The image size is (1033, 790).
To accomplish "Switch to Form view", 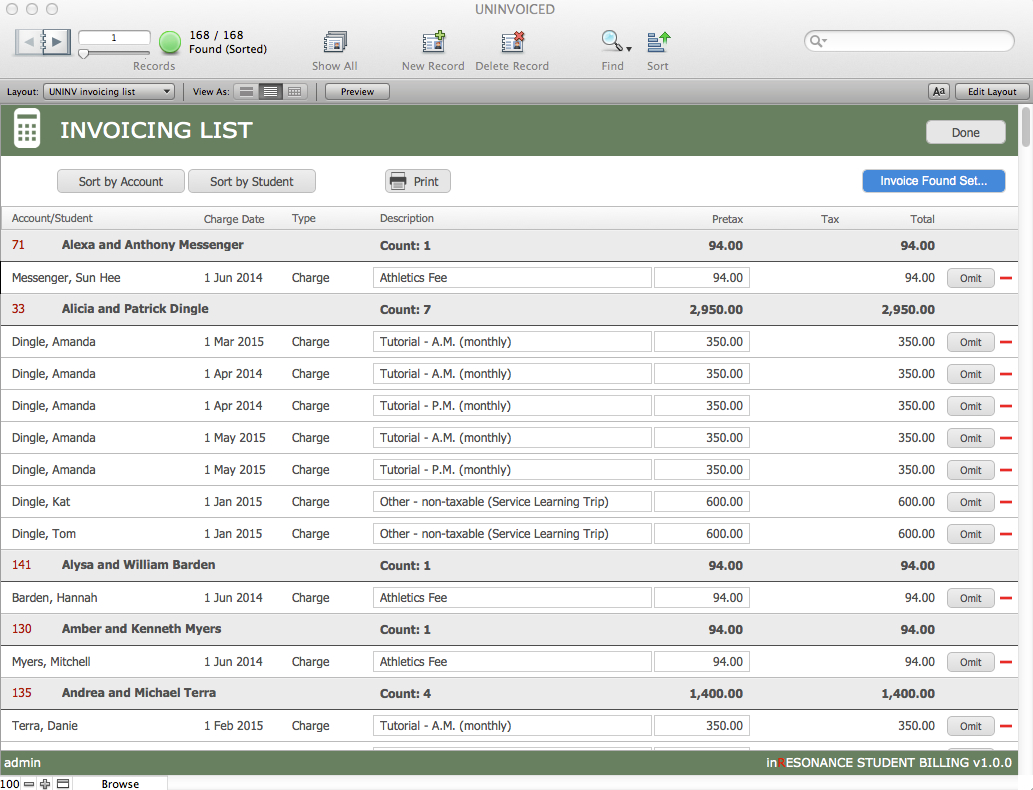I will 246,92.
